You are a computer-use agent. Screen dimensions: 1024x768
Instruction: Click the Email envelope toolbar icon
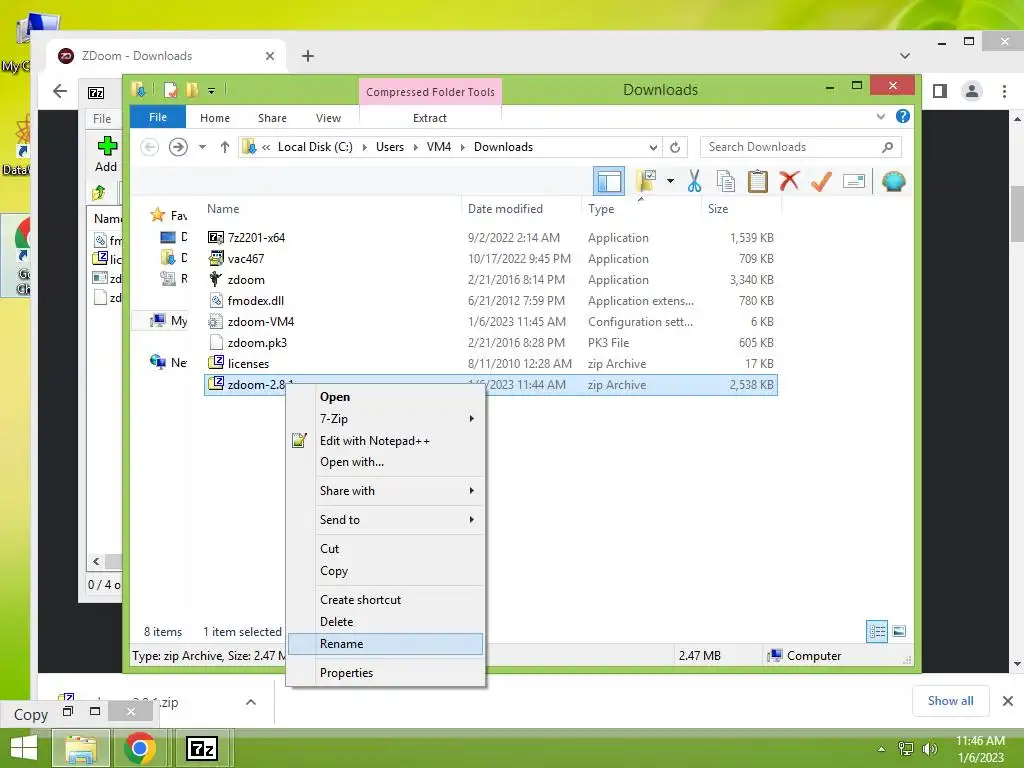click(854, 181)
